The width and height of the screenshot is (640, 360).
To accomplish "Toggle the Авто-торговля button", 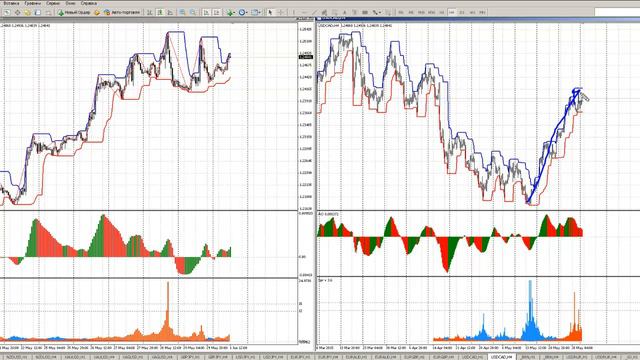I will pos(122,13).
